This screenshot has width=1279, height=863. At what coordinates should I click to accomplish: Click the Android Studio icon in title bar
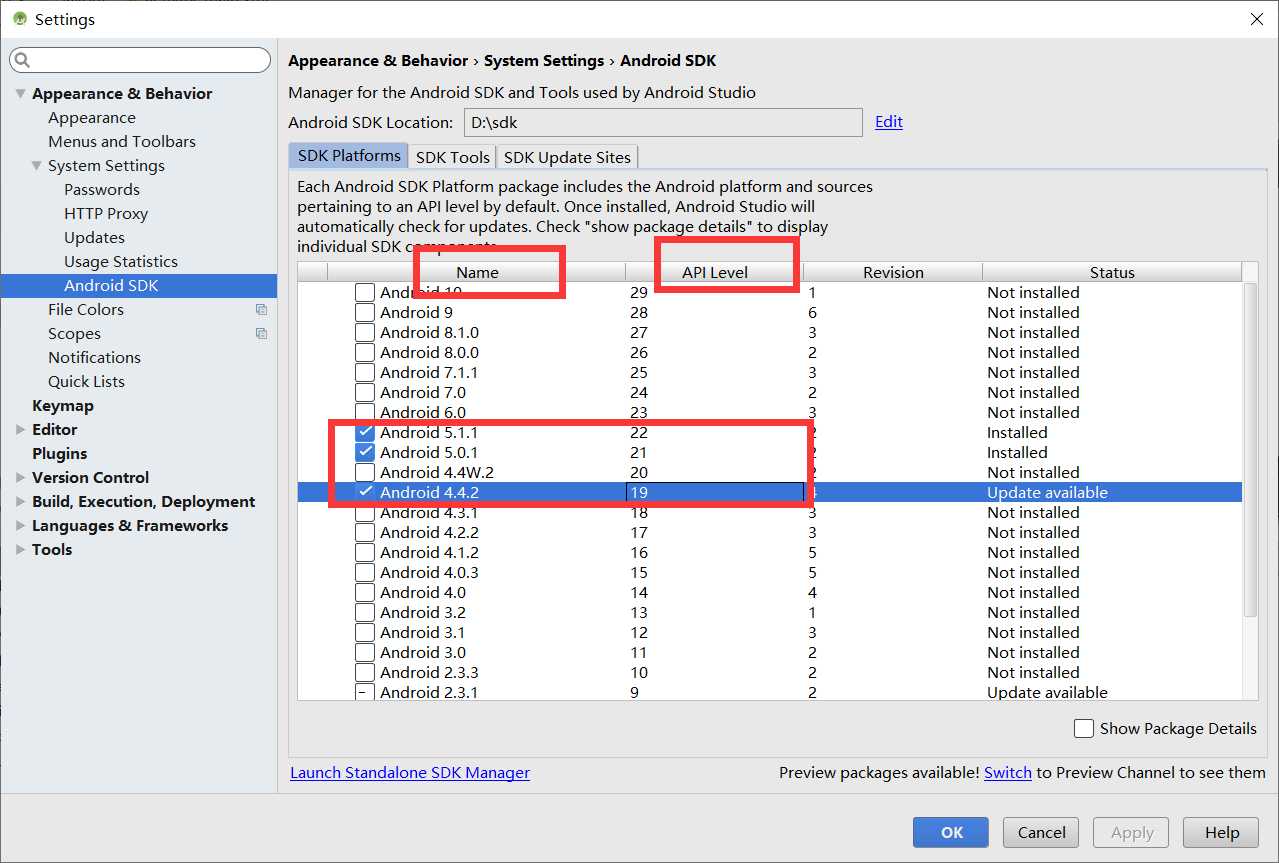(x=19, y=19)
